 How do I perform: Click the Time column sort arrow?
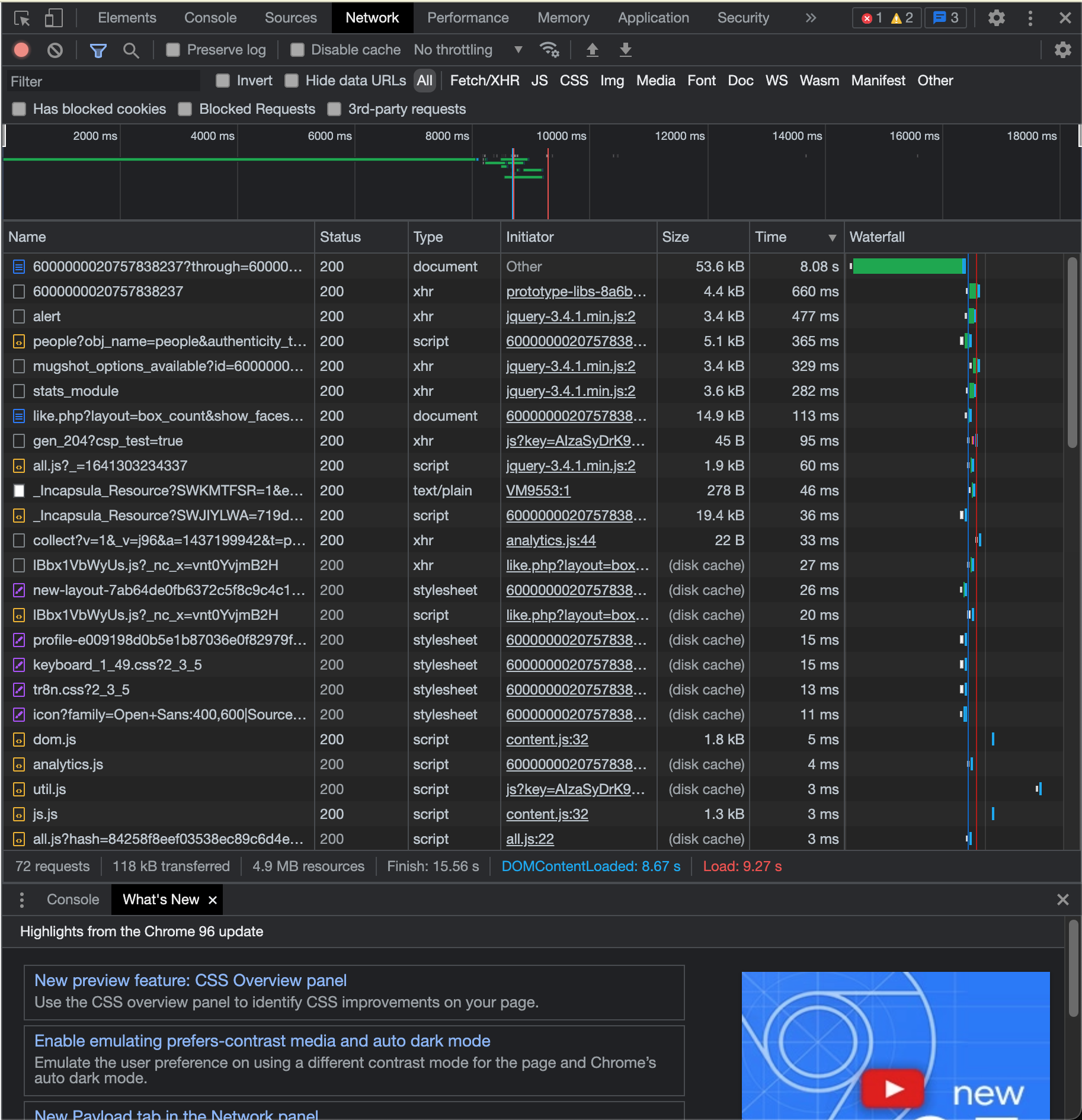pyautogui.click(x=832, y=238)
